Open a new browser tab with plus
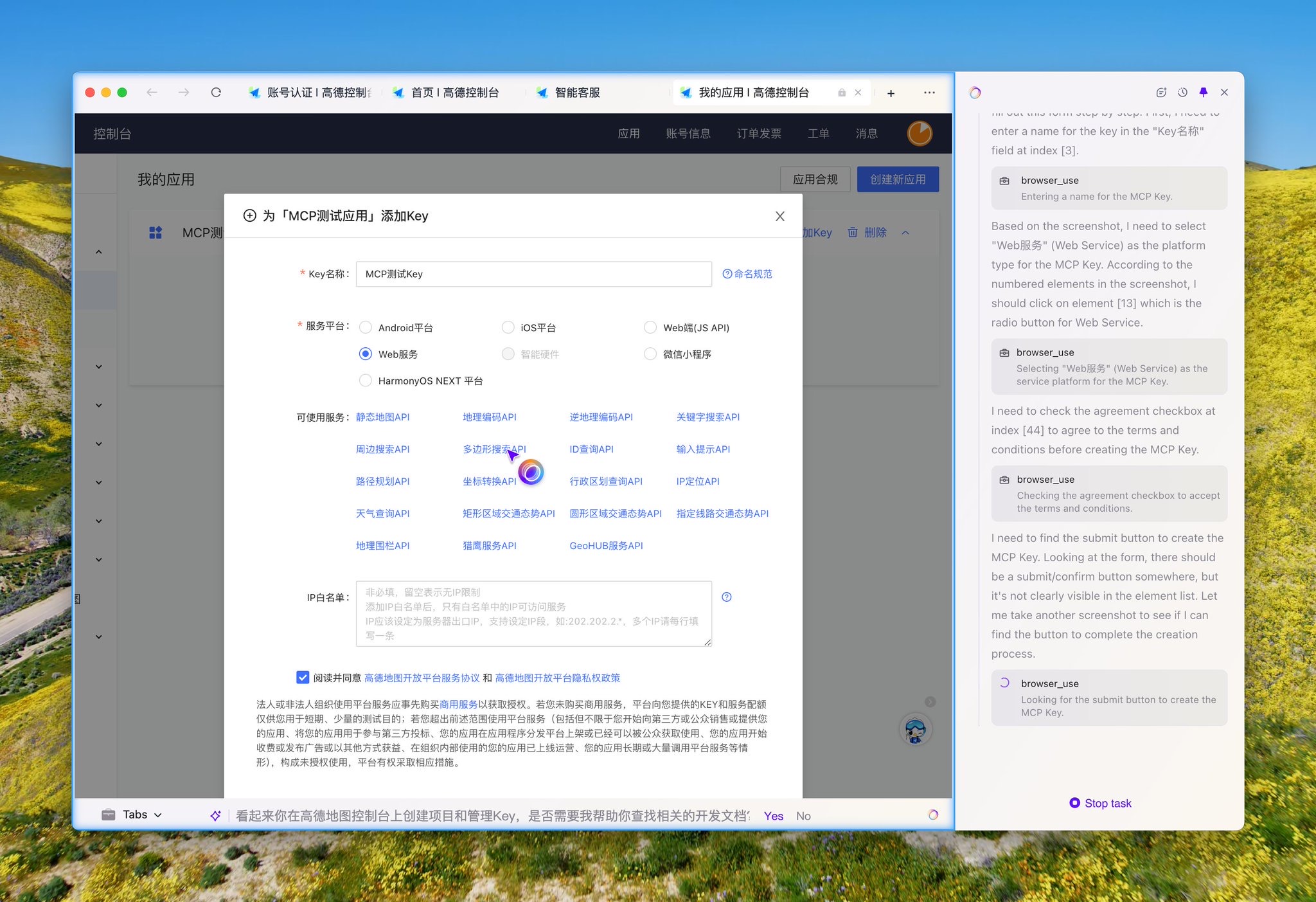Image resolution: width=1316 pixels, height=902 pixels. coord(891,93)
